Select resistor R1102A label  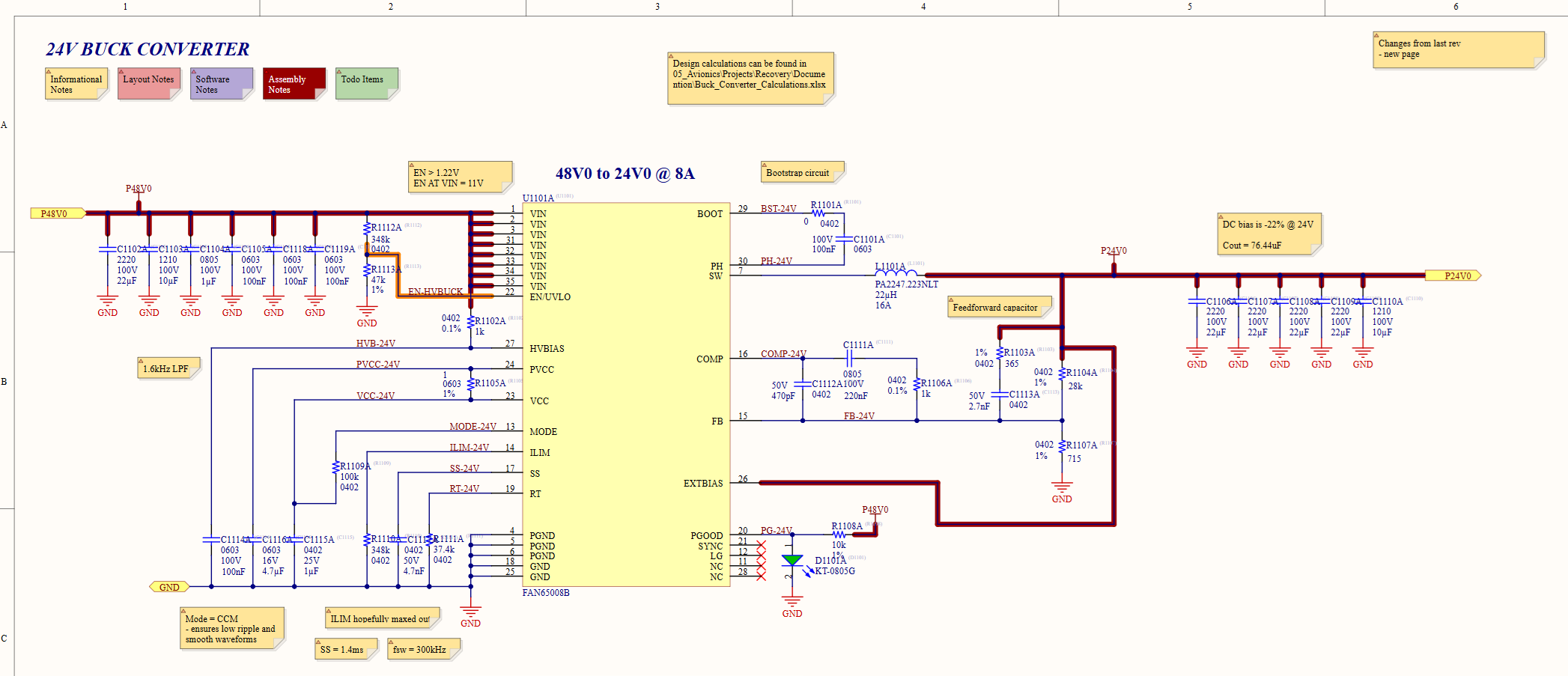coord(490,321)
